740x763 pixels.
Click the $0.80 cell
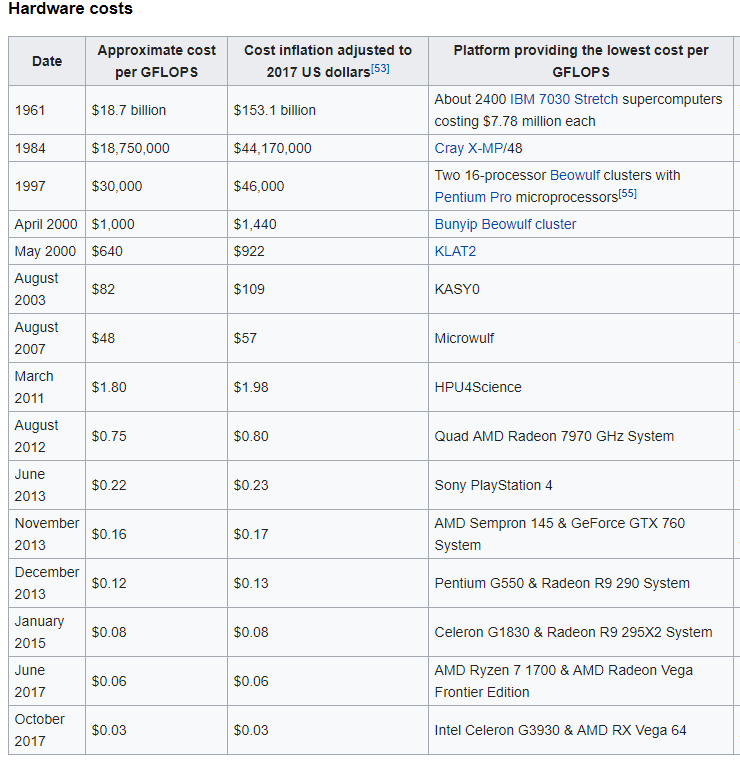coord(327,436)
